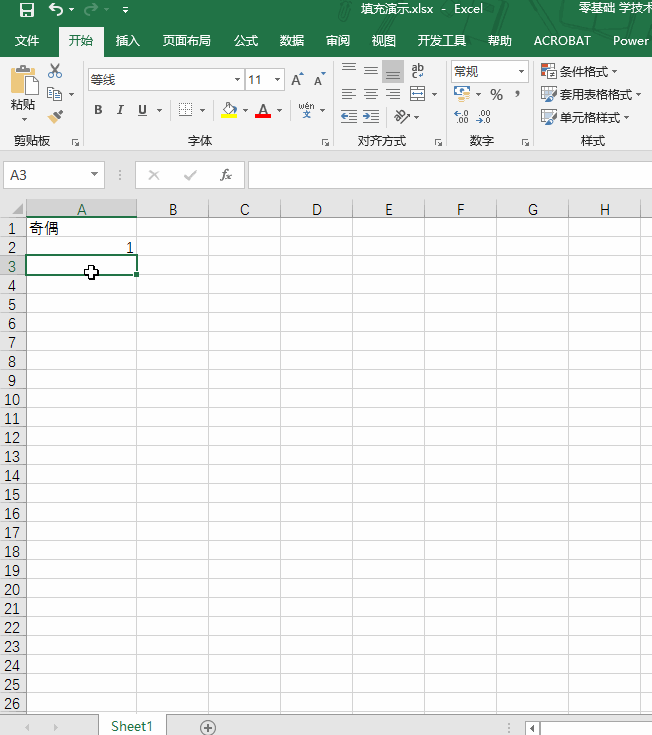Select the Format Painter brush
652x735 pixels.
55,116
